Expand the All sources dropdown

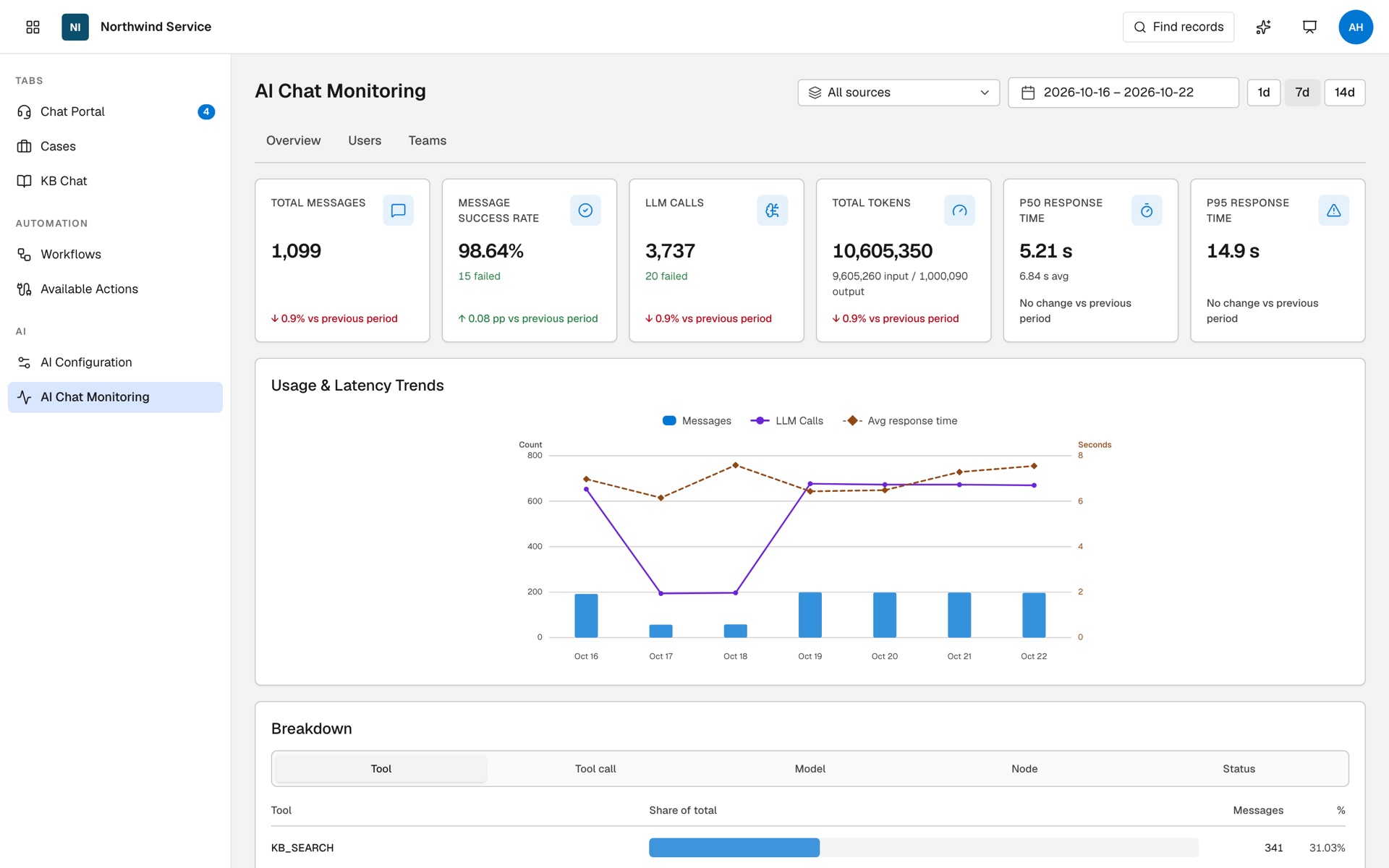coord(899,93)
